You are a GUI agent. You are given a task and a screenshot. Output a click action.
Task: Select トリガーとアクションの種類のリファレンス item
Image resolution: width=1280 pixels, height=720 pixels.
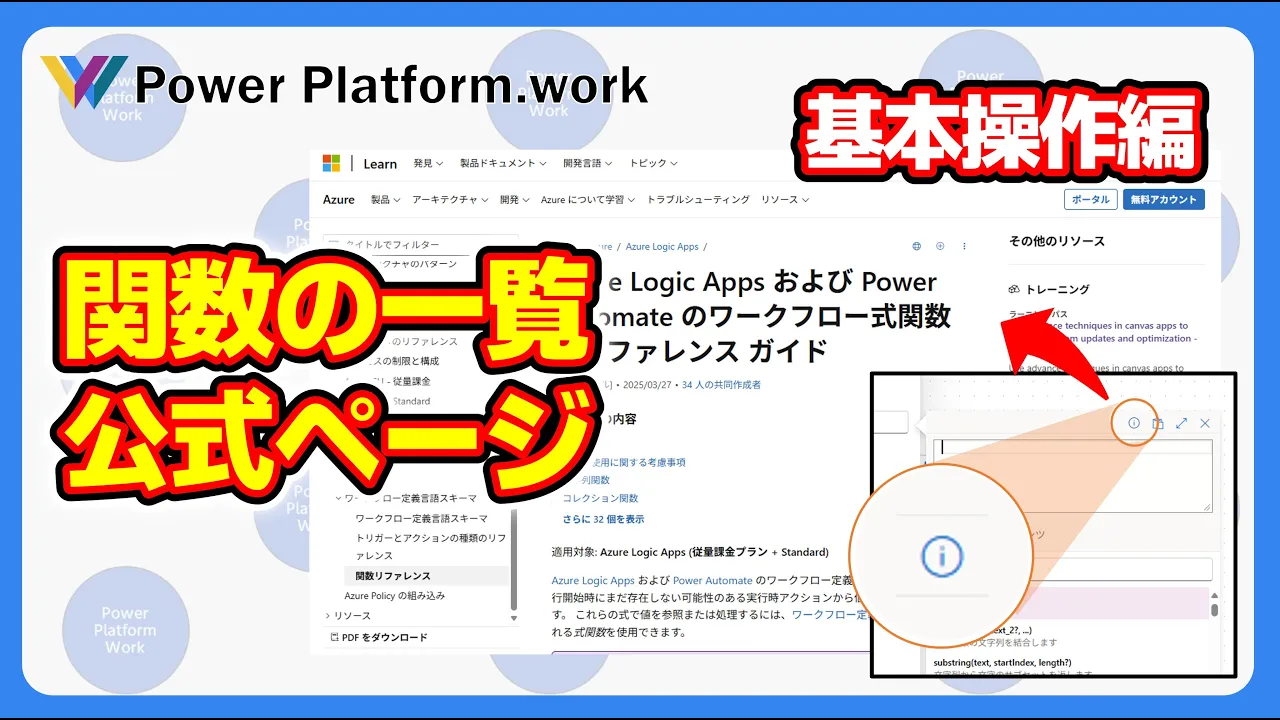[430, 546]
